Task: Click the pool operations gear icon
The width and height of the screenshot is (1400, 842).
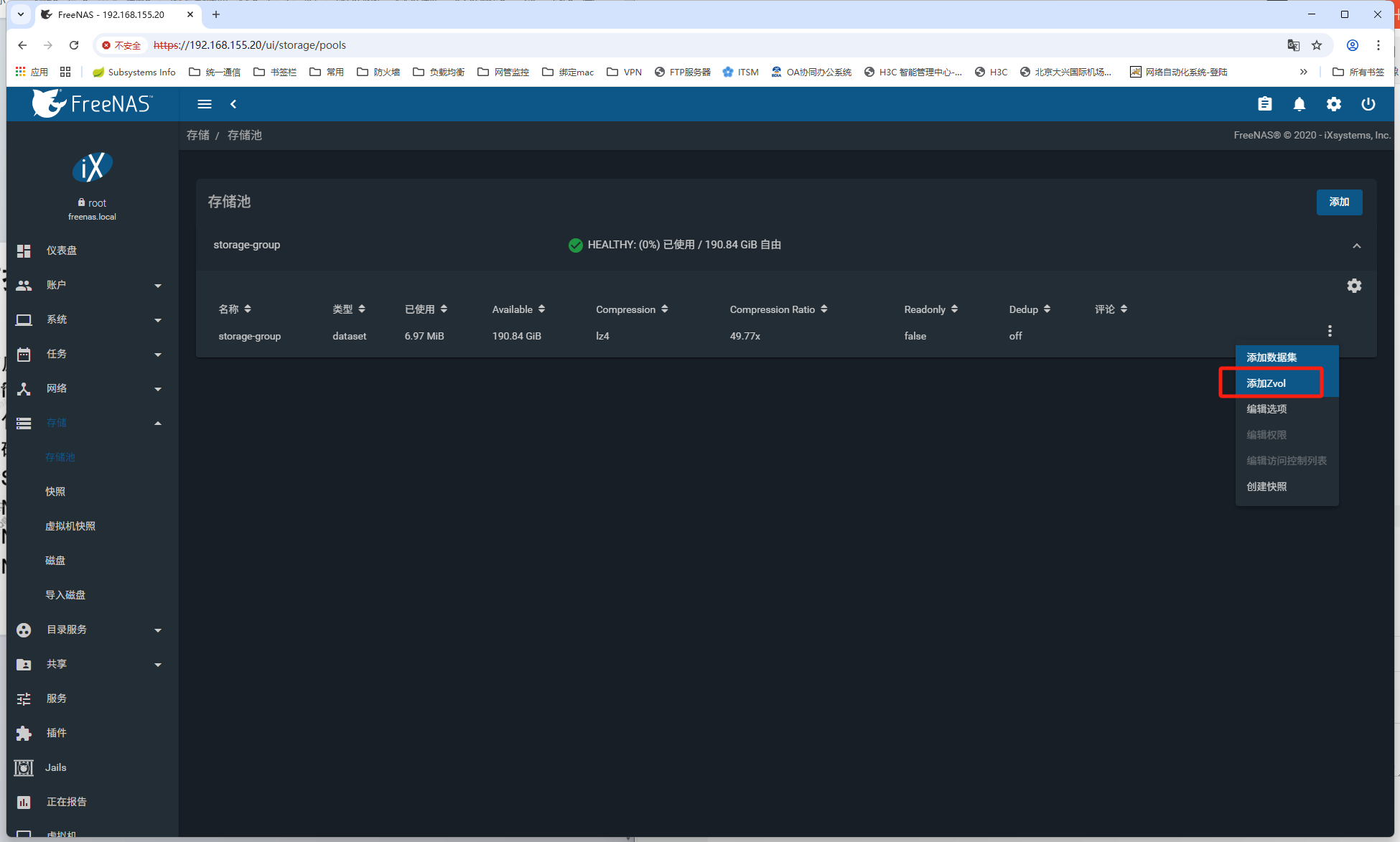Action: coord(1353,286)
